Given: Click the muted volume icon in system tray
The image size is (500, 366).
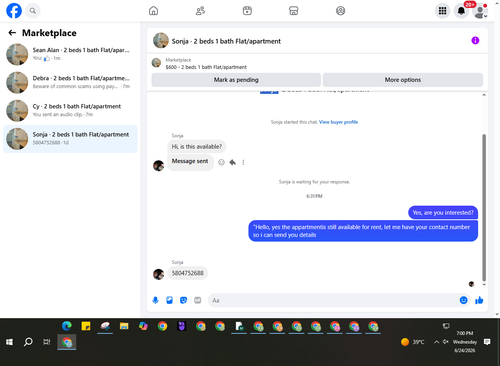Looking at the screenshot, I should click(x=445, y=342).
